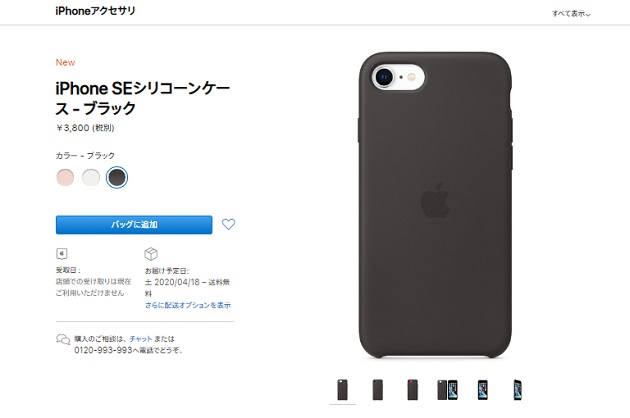Click the chat speech bubbles icon
Viewport: 630px width, 418px height.
click(x=63, y=340)
